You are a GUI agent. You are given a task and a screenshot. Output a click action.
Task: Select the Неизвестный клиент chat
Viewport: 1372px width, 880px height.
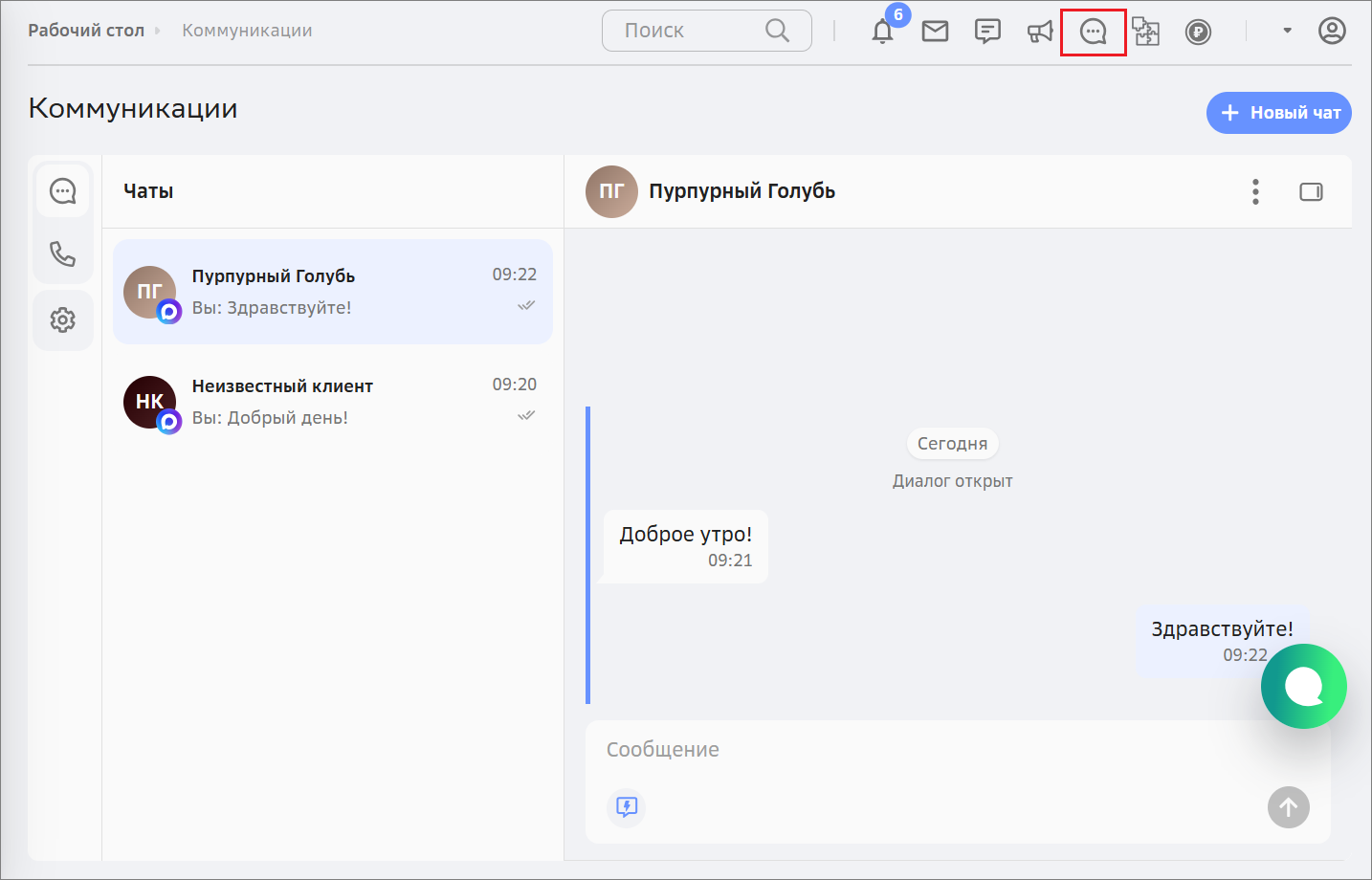tap(332, 402)
